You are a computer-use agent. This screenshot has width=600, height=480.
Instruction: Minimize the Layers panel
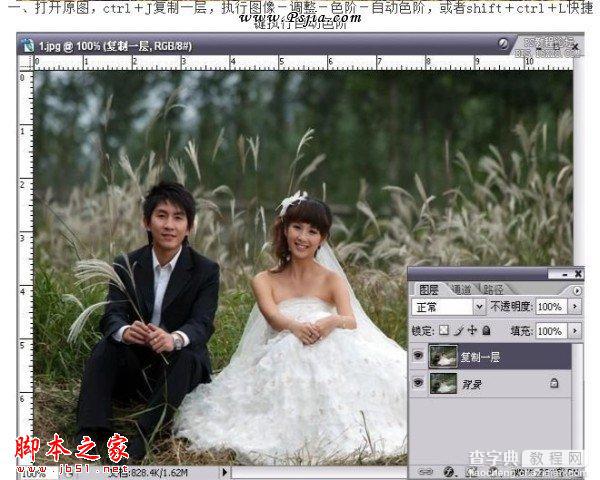click(x=565, y=274)
